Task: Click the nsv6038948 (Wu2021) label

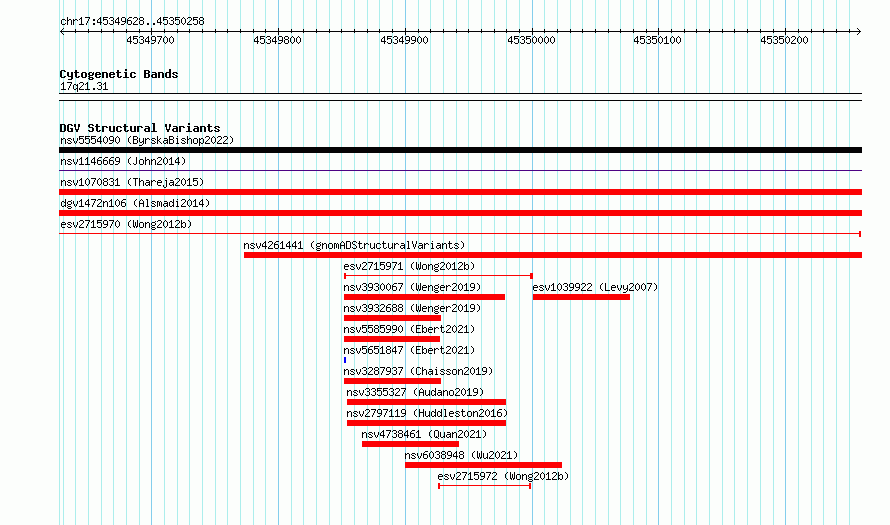Action: click(461, 455)
